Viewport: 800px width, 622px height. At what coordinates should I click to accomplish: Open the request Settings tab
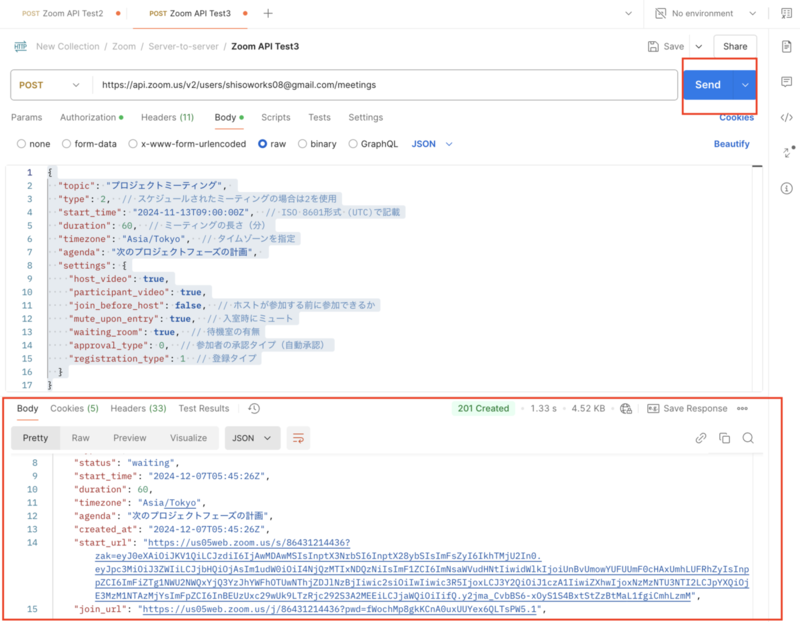pos(365,117)
